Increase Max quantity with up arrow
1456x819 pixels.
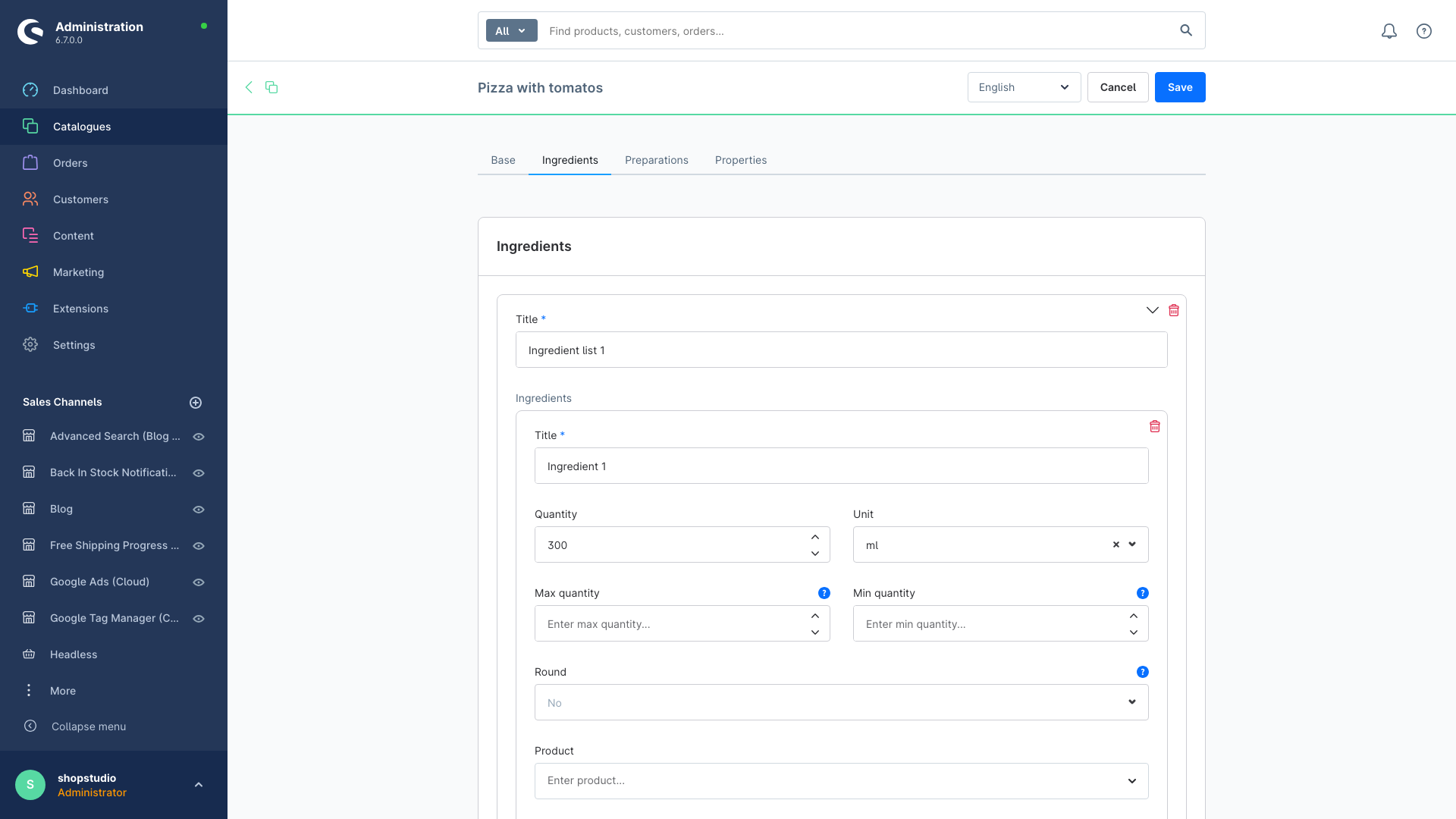coord(815,616)
